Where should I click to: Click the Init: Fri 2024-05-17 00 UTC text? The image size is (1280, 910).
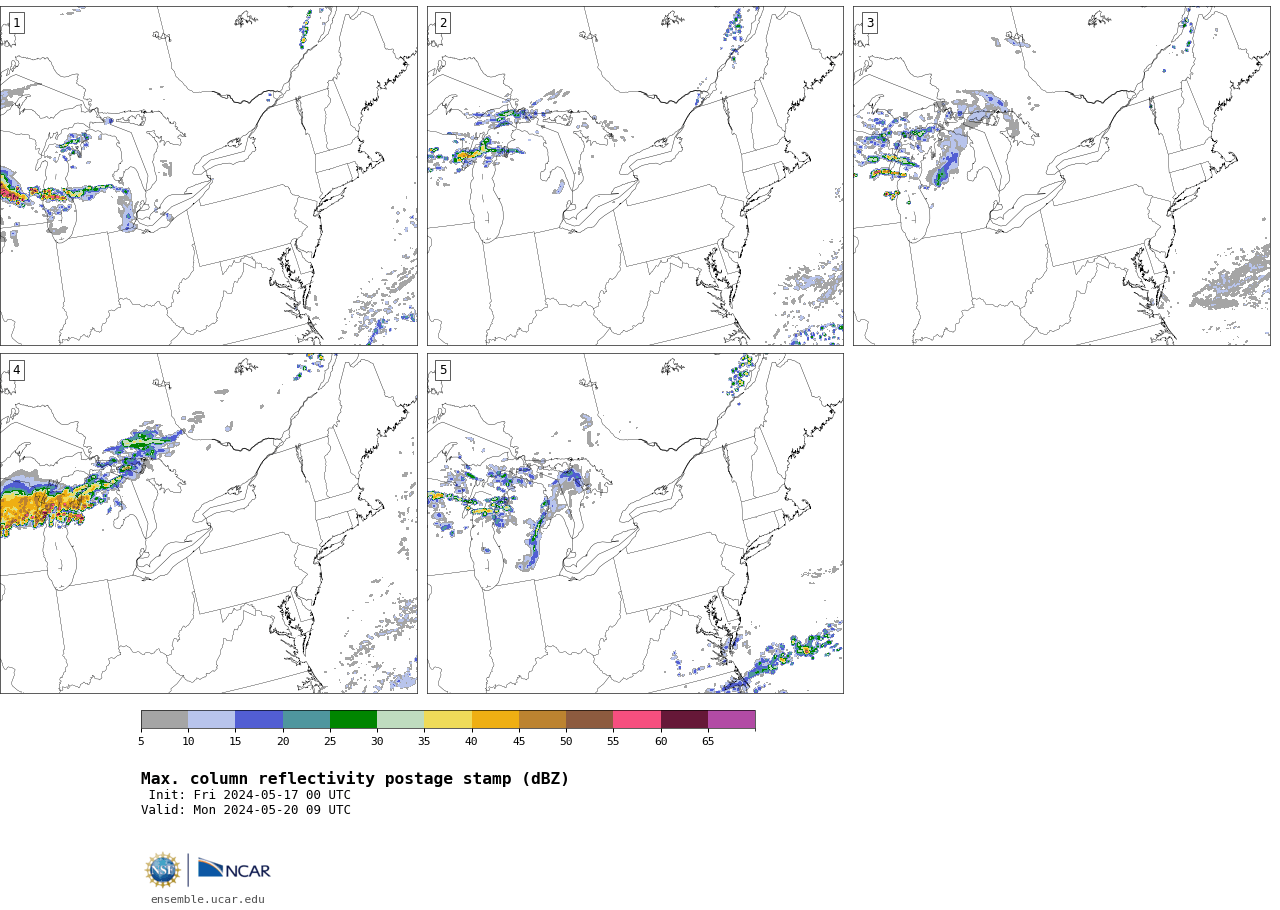[x=250, y=796]
